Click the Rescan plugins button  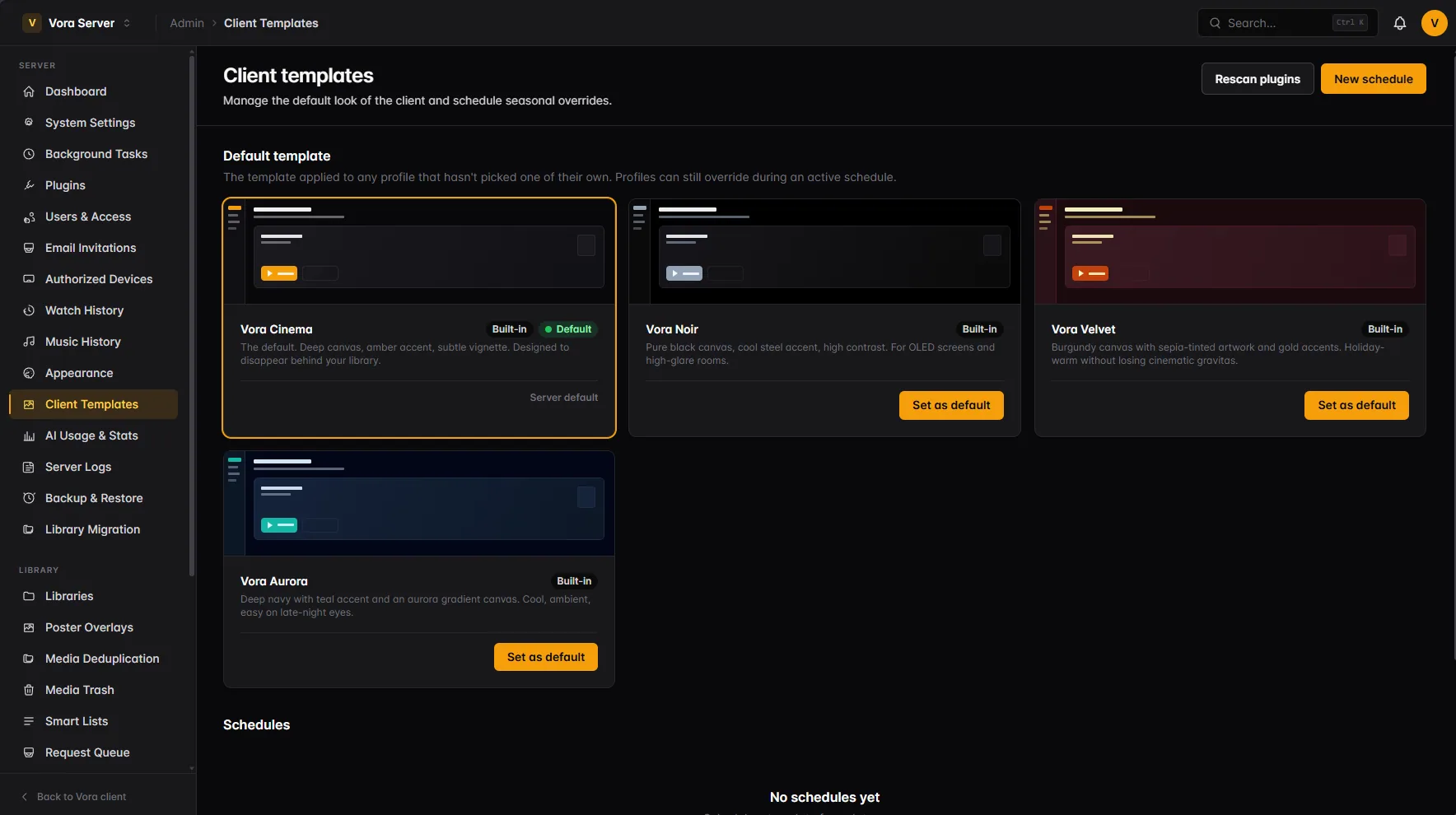(1258, 79)
